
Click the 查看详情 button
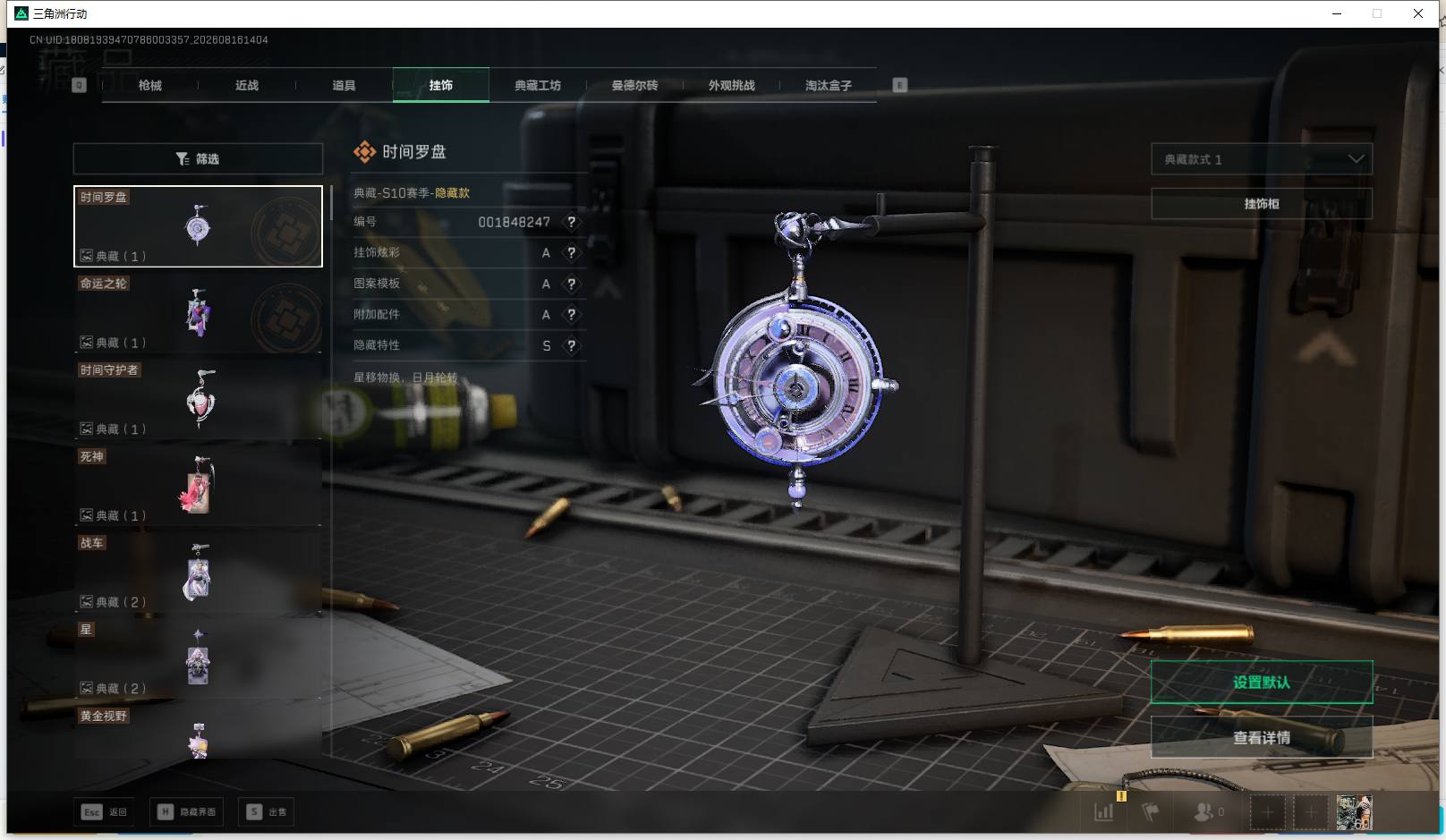click(x=1262, y=737)
